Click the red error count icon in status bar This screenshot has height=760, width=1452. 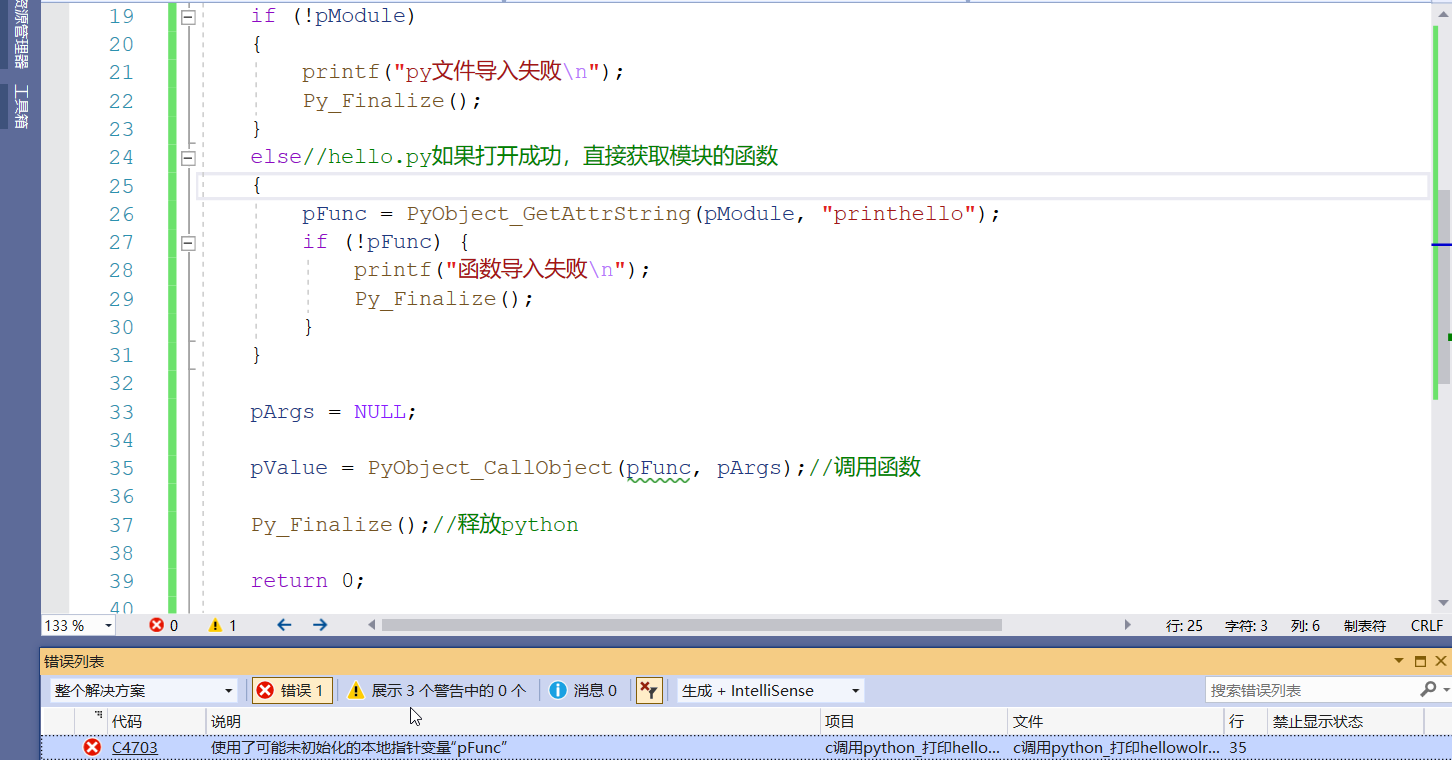(157, 626)
